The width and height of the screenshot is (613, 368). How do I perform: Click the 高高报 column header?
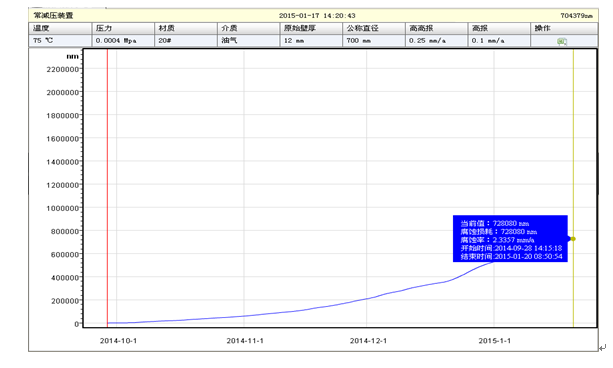coord(437,28)
